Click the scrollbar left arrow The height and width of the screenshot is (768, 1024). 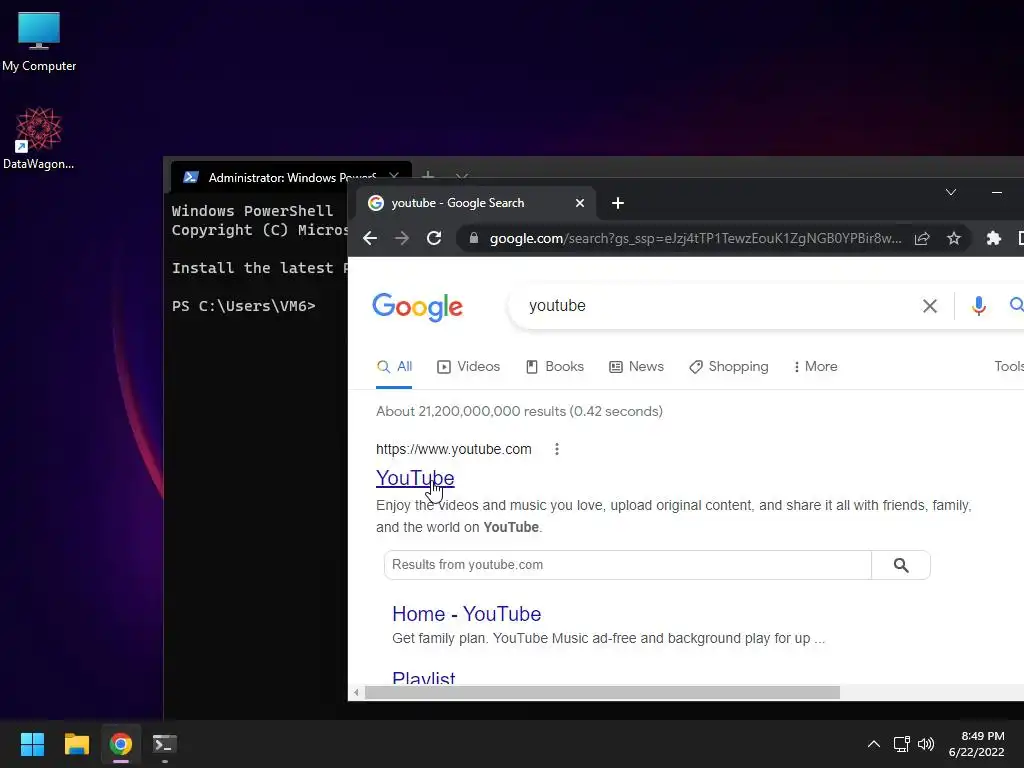coord(356,692)
